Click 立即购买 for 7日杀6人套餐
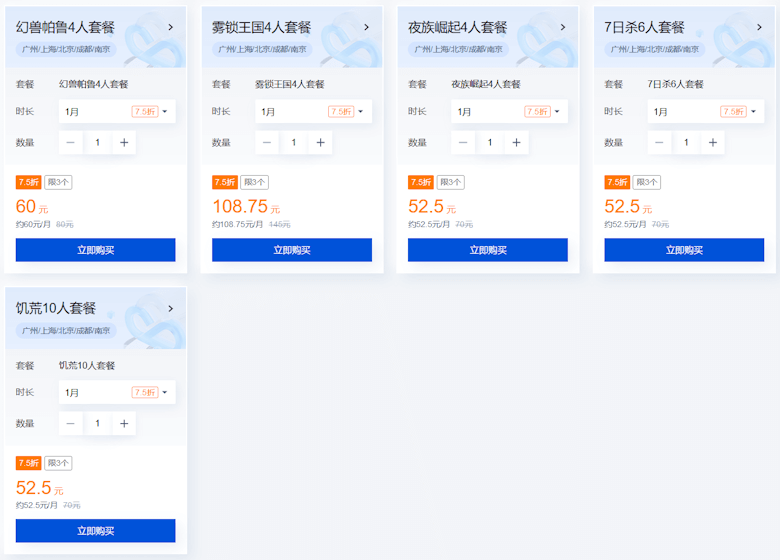The height and width of the screenshot is (560, 780). coord(684,250)
